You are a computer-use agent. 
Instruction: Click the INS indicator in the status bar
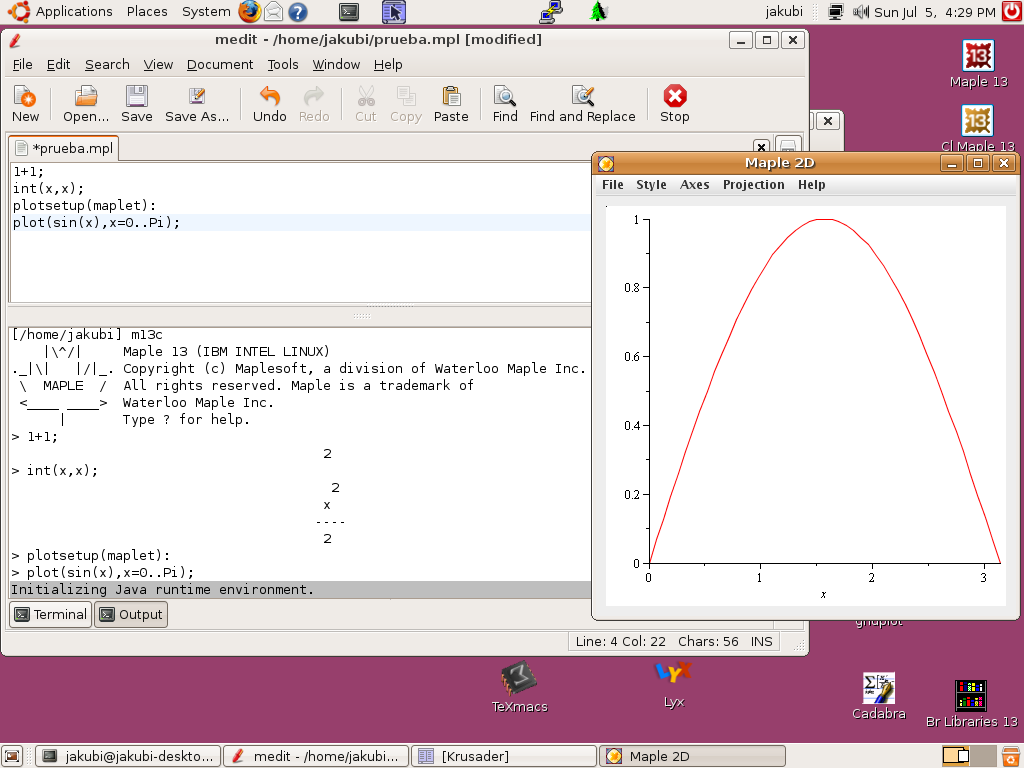coord(761,641)
